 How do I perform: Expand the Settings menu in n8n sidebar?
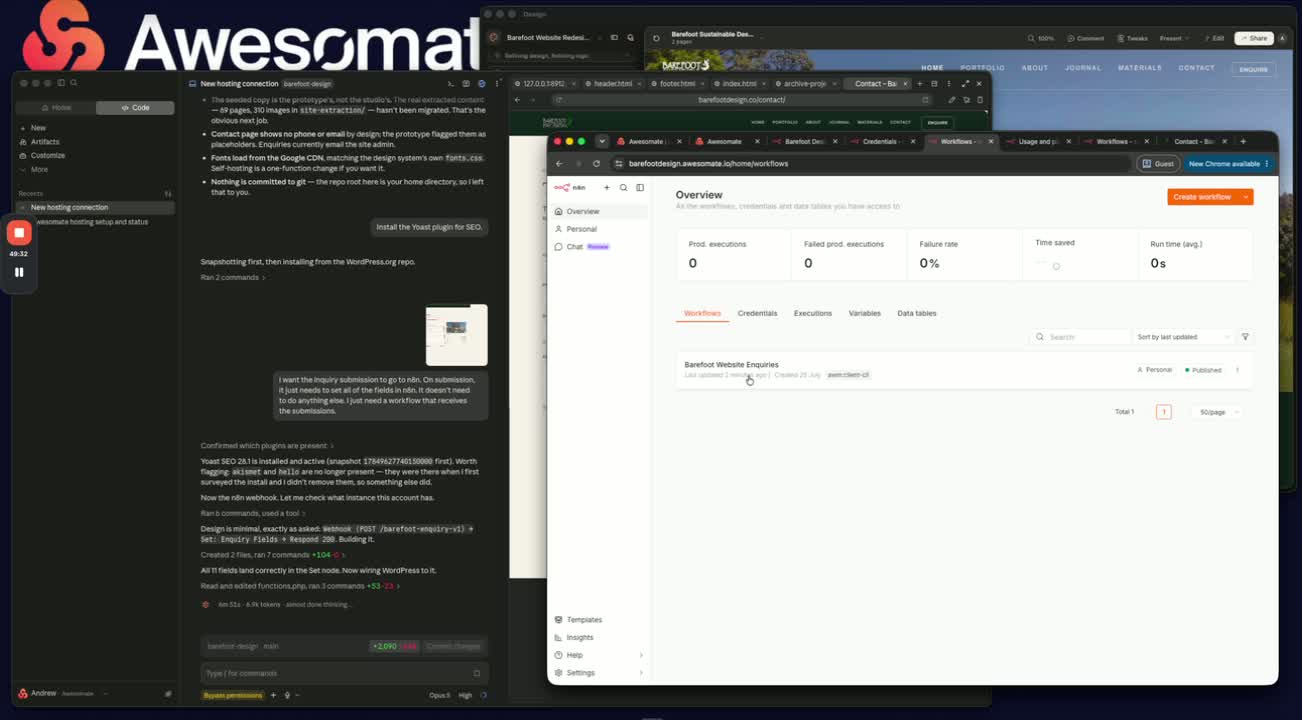click(x=599, y=673)
